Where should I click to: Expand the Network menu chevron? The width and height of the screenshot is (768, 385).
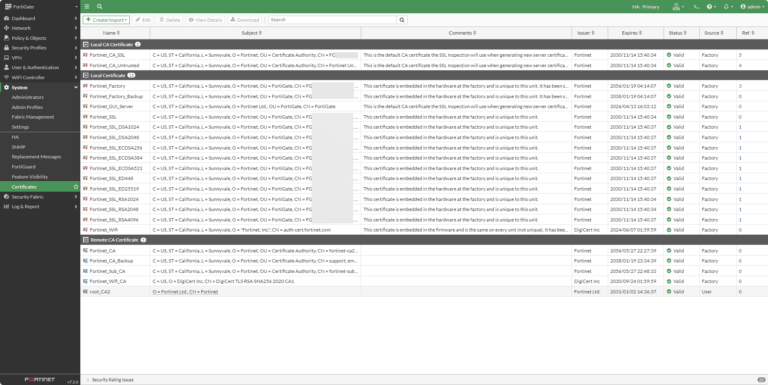coord(75,28)
